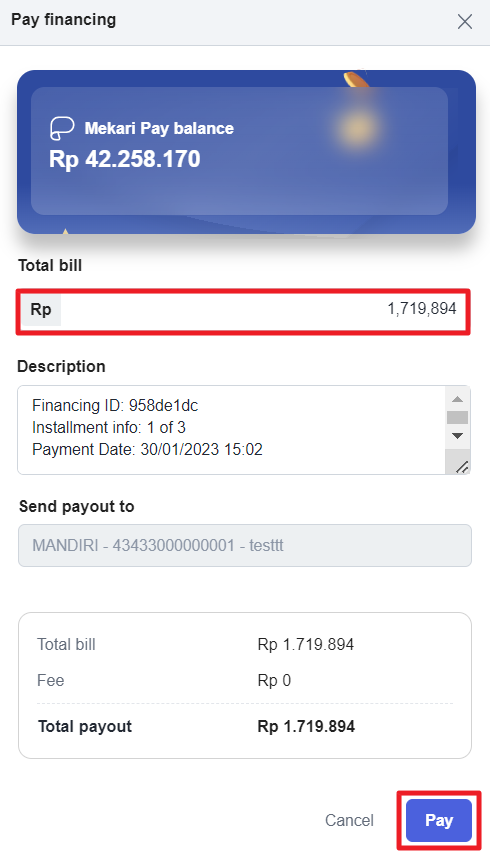Close the Pay financing dialog
490x868 pixels.
click(x=465, y=22)
